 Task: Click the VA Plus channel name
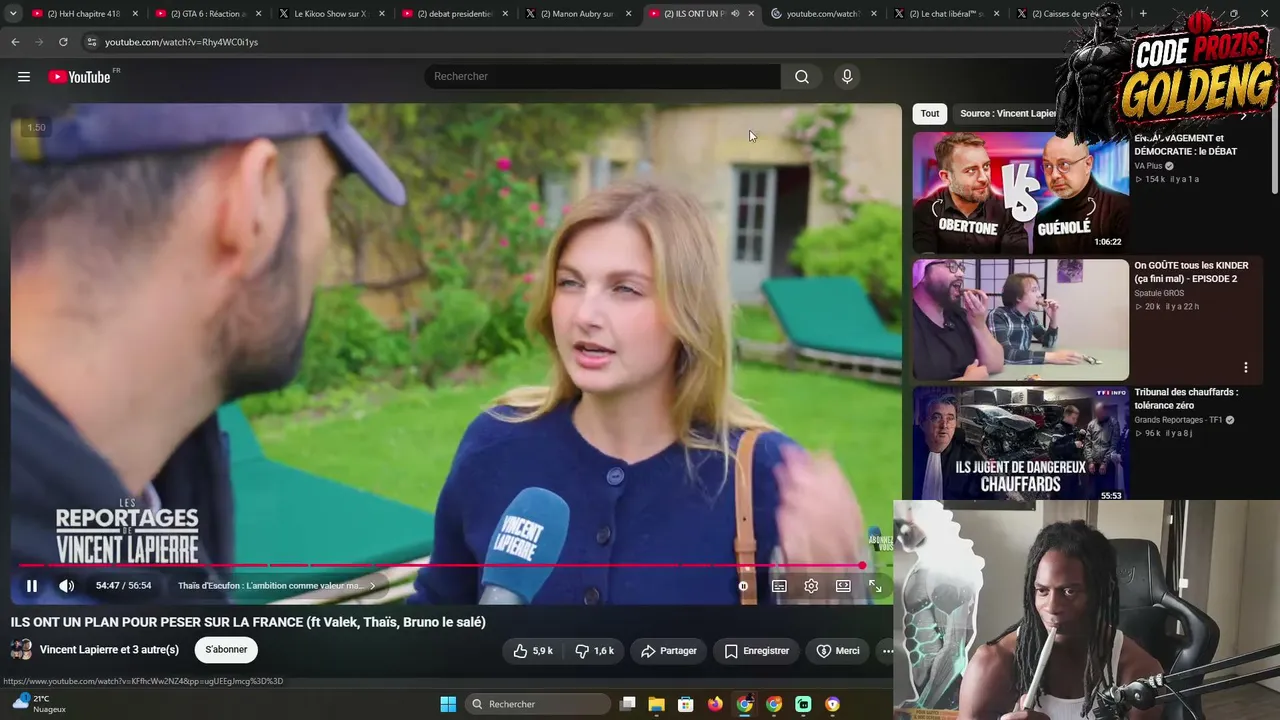click(x=1148, y=166)
